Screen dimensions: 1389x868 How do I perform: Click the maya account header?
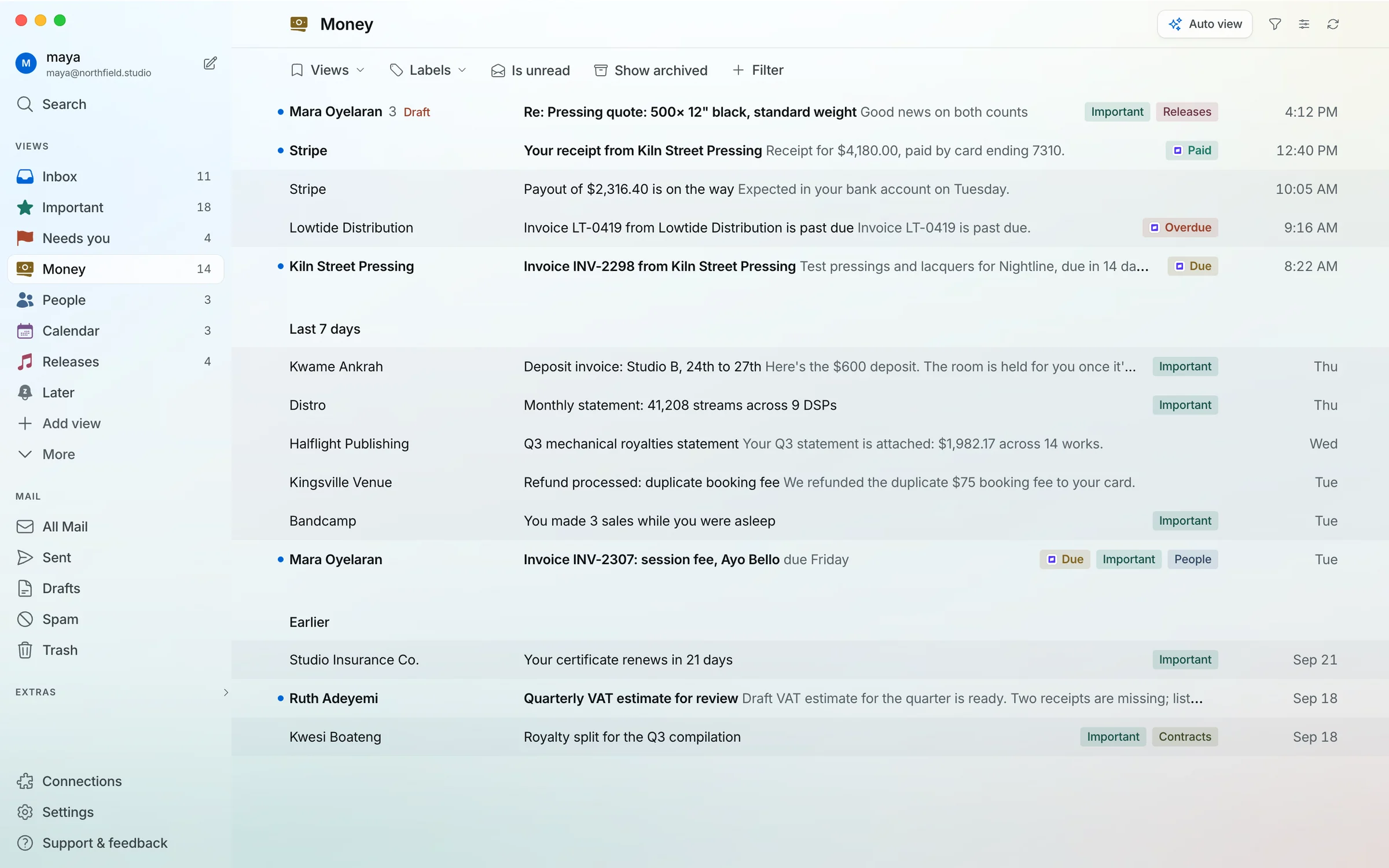[84, 64]
